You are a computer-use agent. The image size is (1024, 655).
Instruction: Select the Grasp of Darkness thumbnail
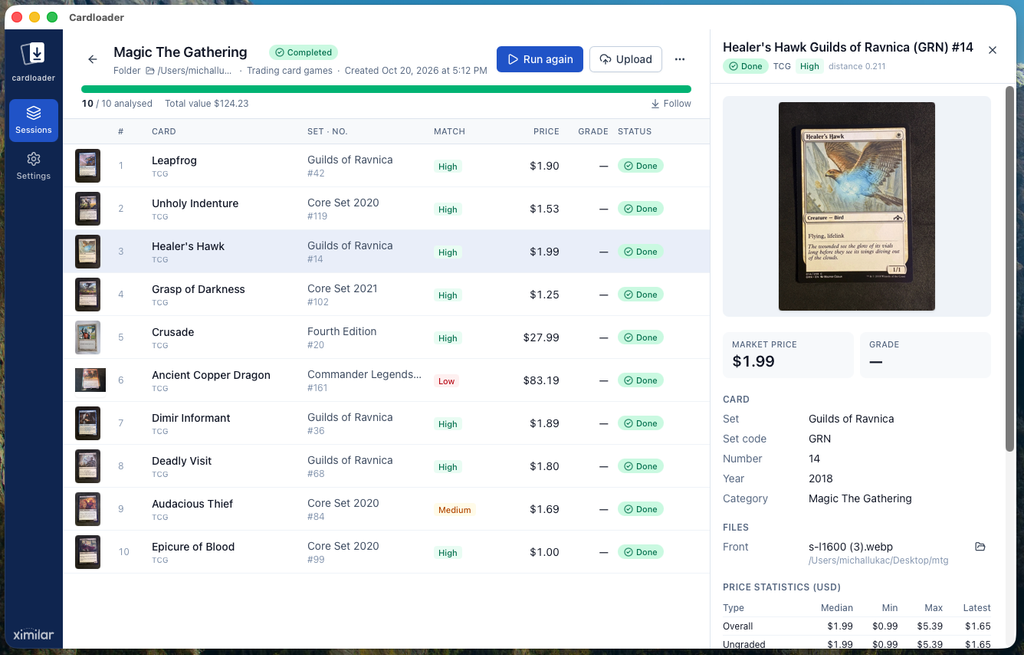pos(88,295)
